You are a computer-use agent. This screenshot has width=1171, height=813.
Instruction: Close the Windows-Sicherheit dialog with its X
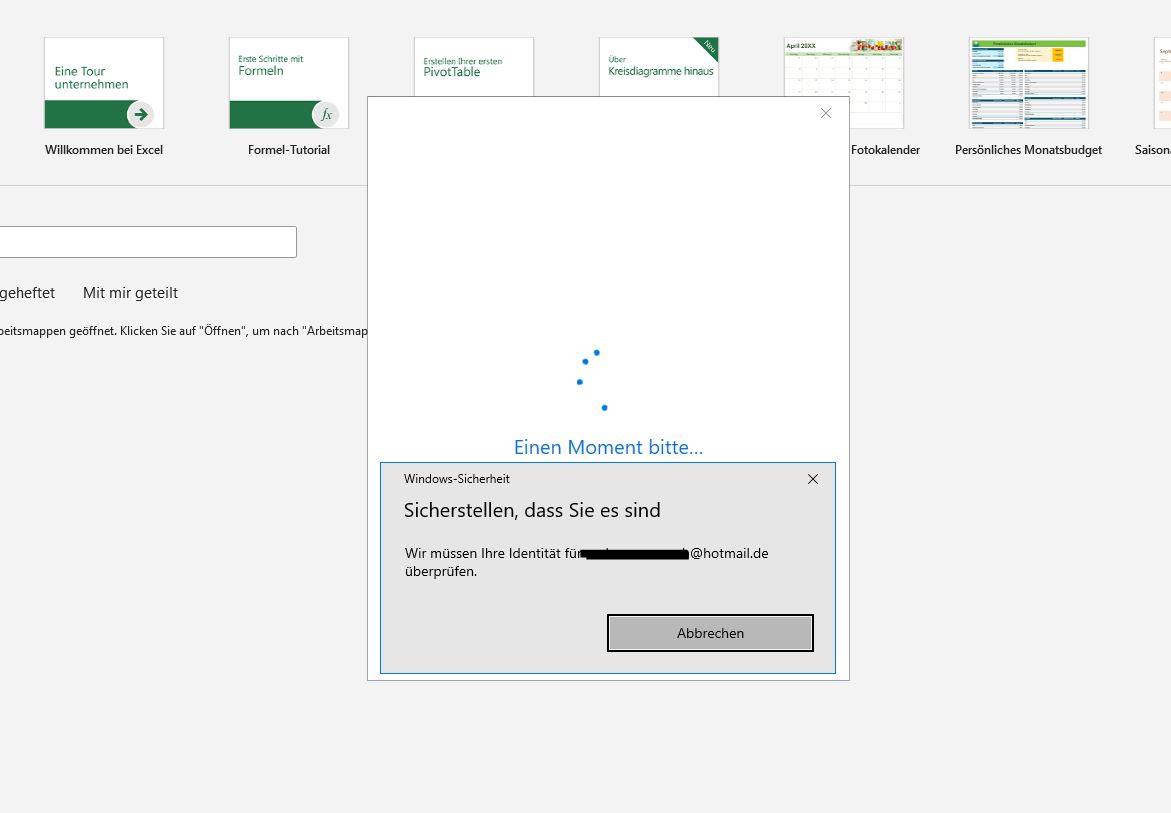pyautogui.click(x=813, y=479)
